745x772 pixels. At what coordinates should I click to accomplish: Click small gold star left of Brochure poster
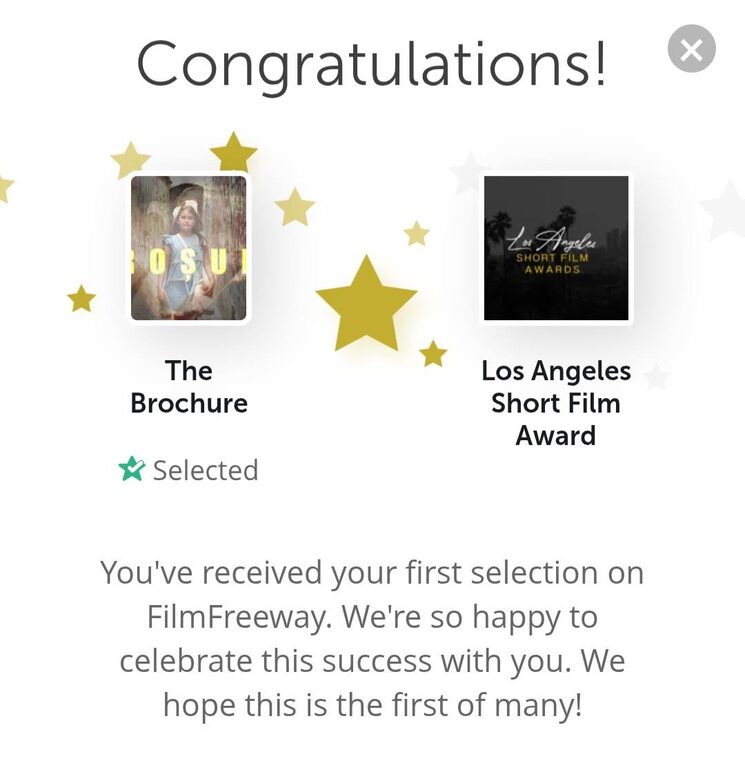point(81,298)
